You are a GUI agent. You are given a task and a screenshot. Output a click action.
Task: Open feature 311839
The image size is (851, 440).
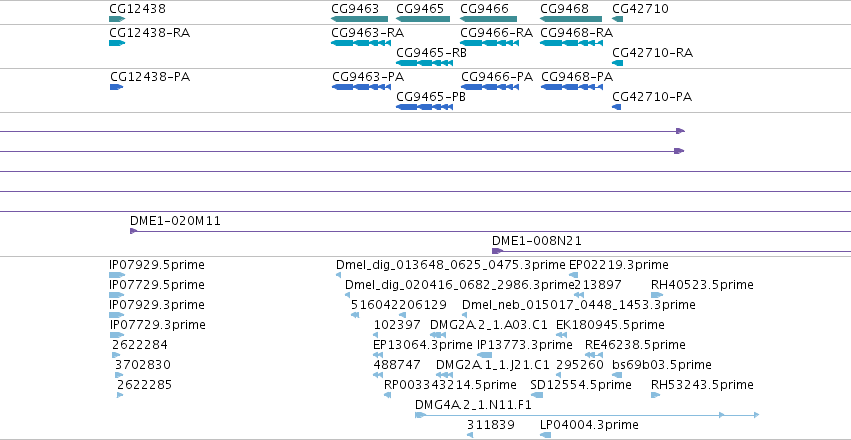pos(491,425)
